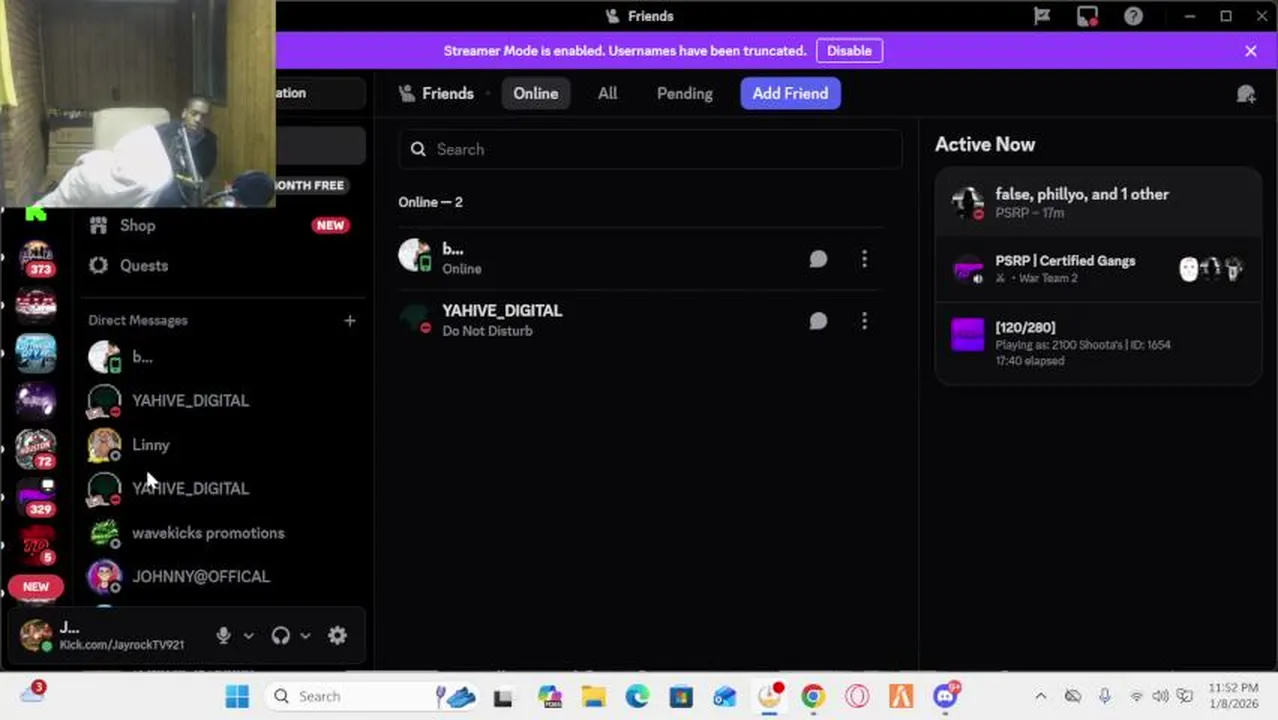Open wavekicks promotions direct message
This screenshot has height=720, width=1278.
(x=220, y=533)
